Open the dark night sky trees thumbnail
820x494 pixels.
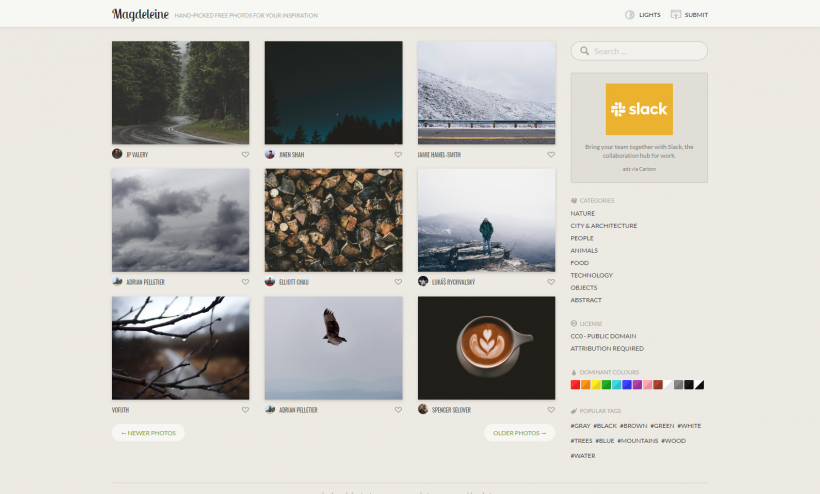click(334, 93)
